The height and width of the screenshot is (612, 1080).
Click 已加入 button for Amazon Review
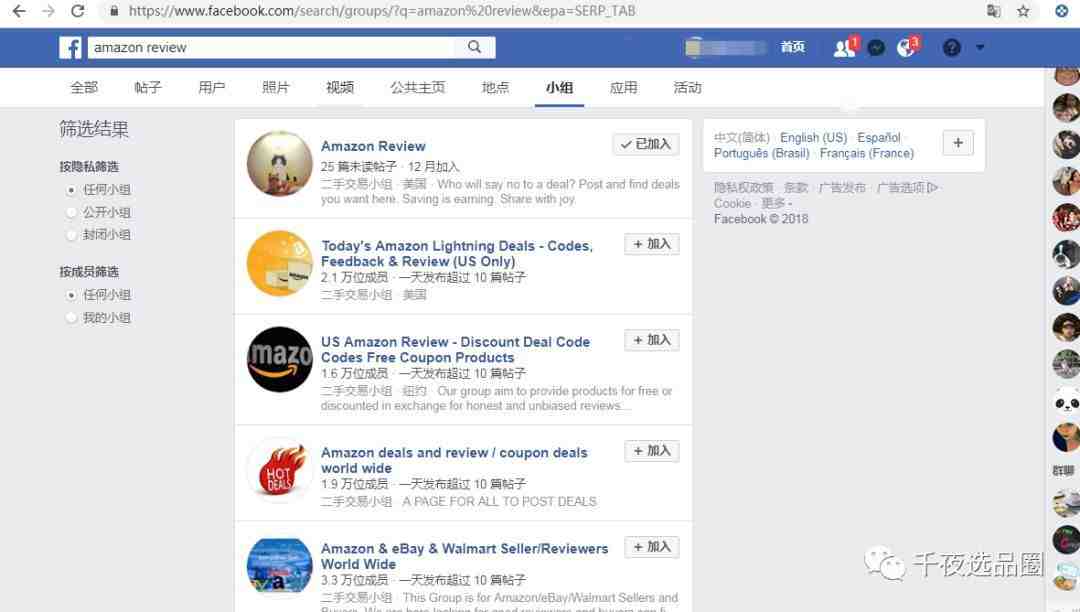(x=645, y=144)
